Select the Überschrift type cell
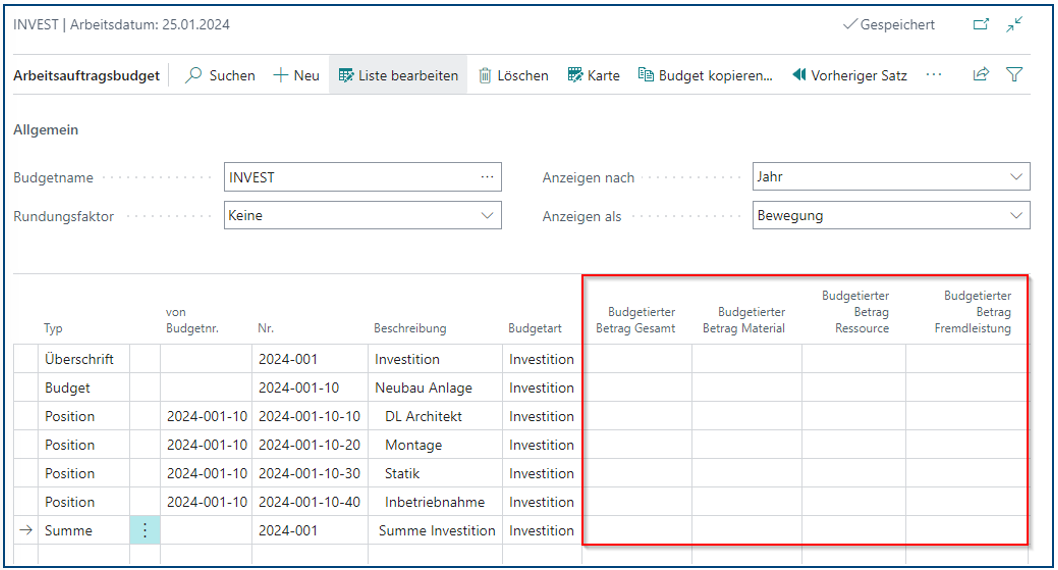1058x570 pixels. 84,359
